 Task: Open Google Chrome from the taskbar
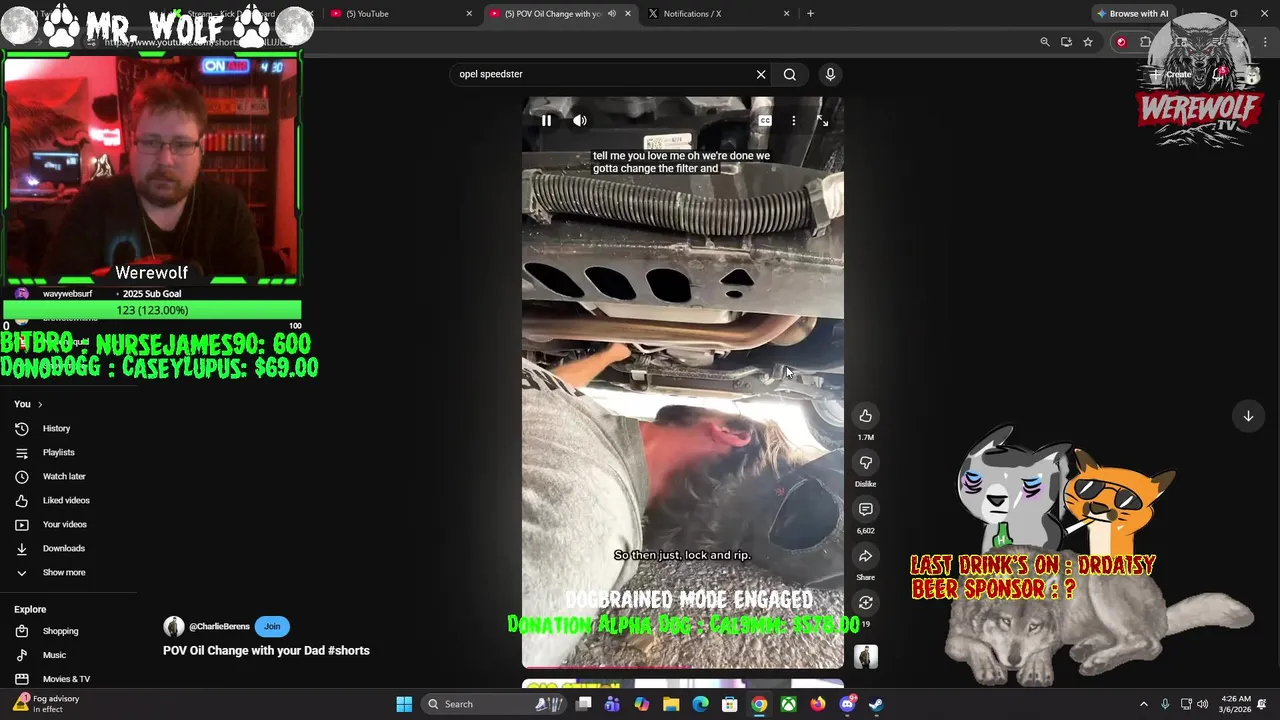pyautogui.click(x=759, y=704)
